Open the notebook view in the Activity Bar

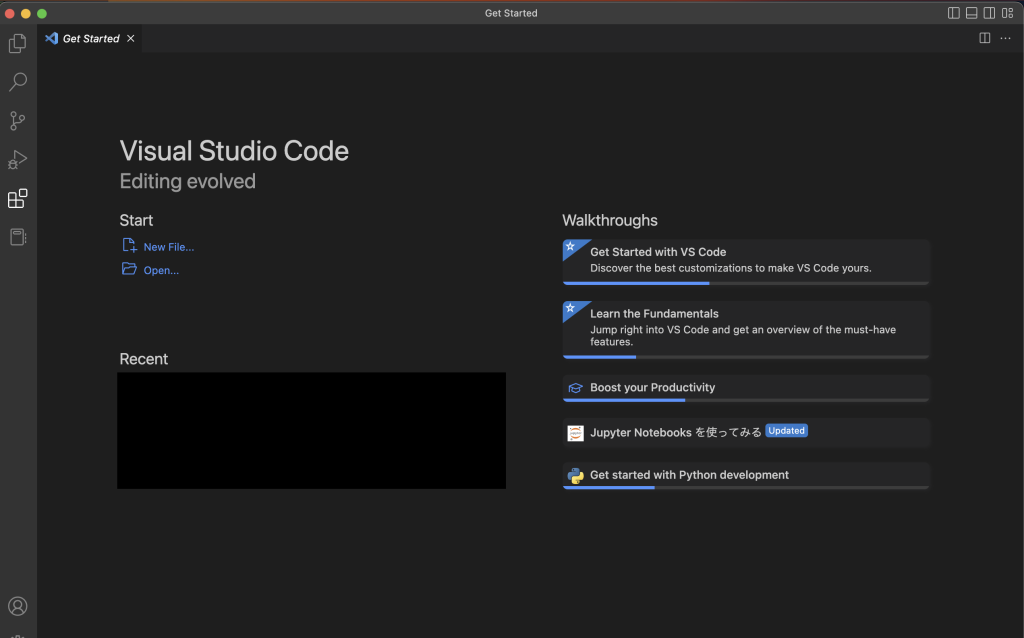18,237
